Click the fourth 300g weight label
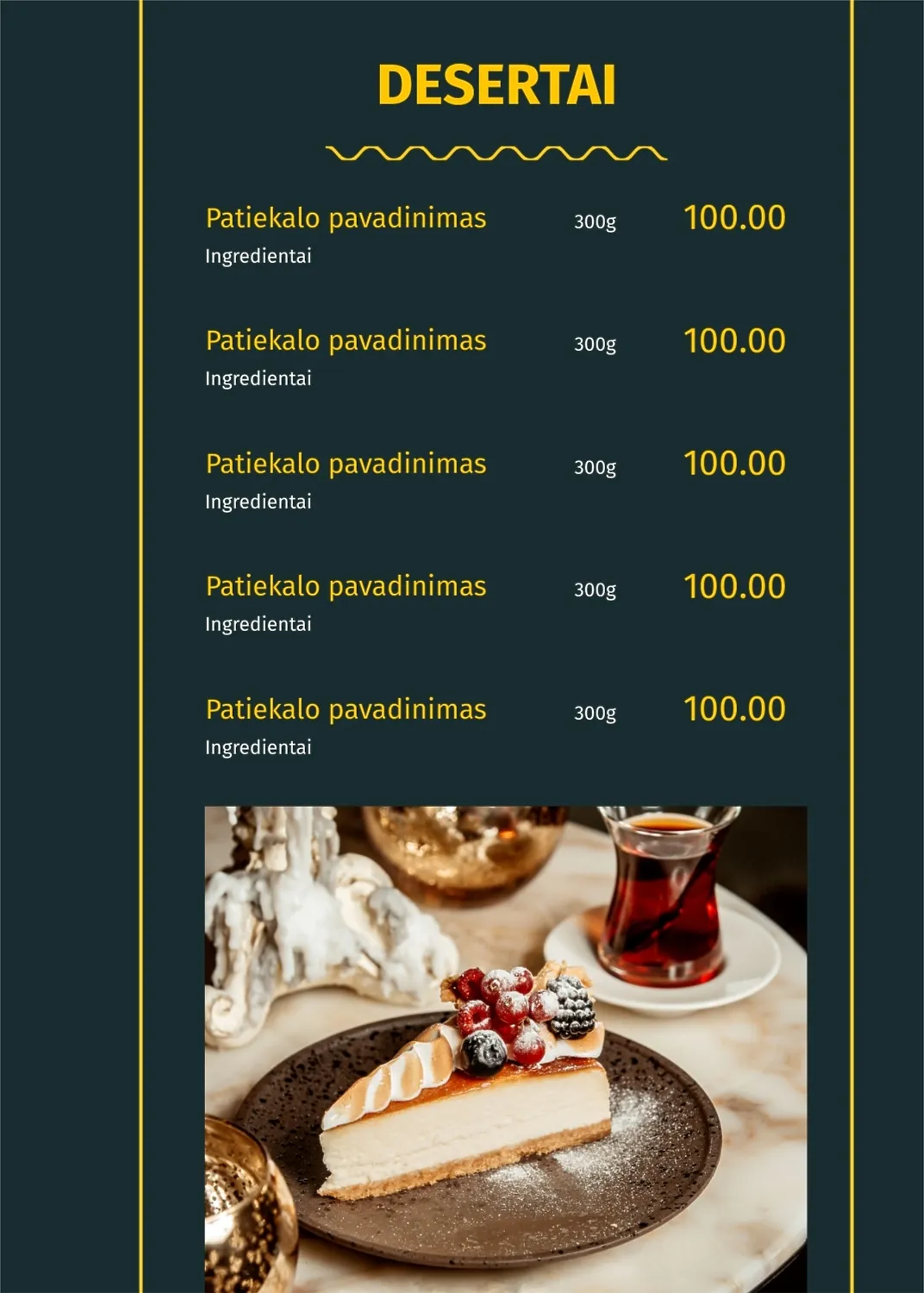 (x=595, y=590)
